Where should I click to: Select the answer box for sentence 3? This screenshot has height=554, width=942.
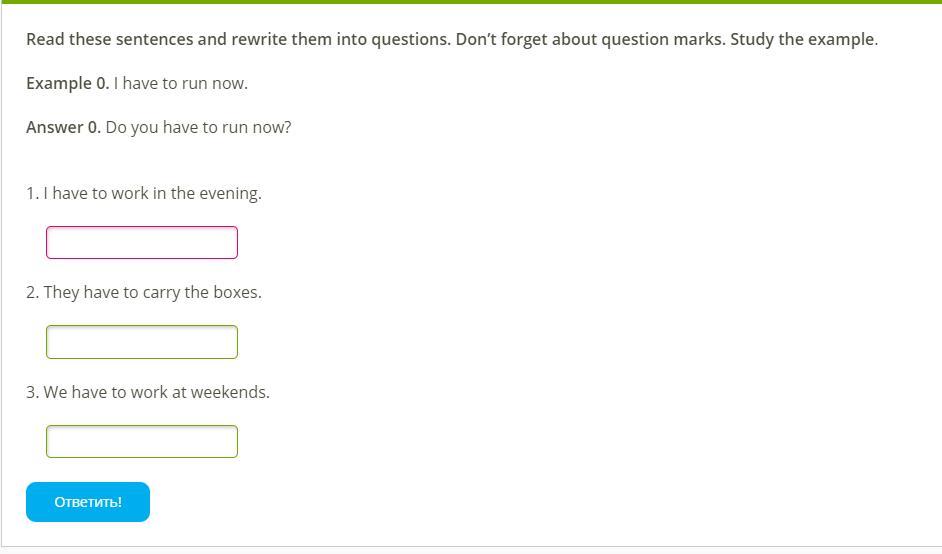click(142, 441)
